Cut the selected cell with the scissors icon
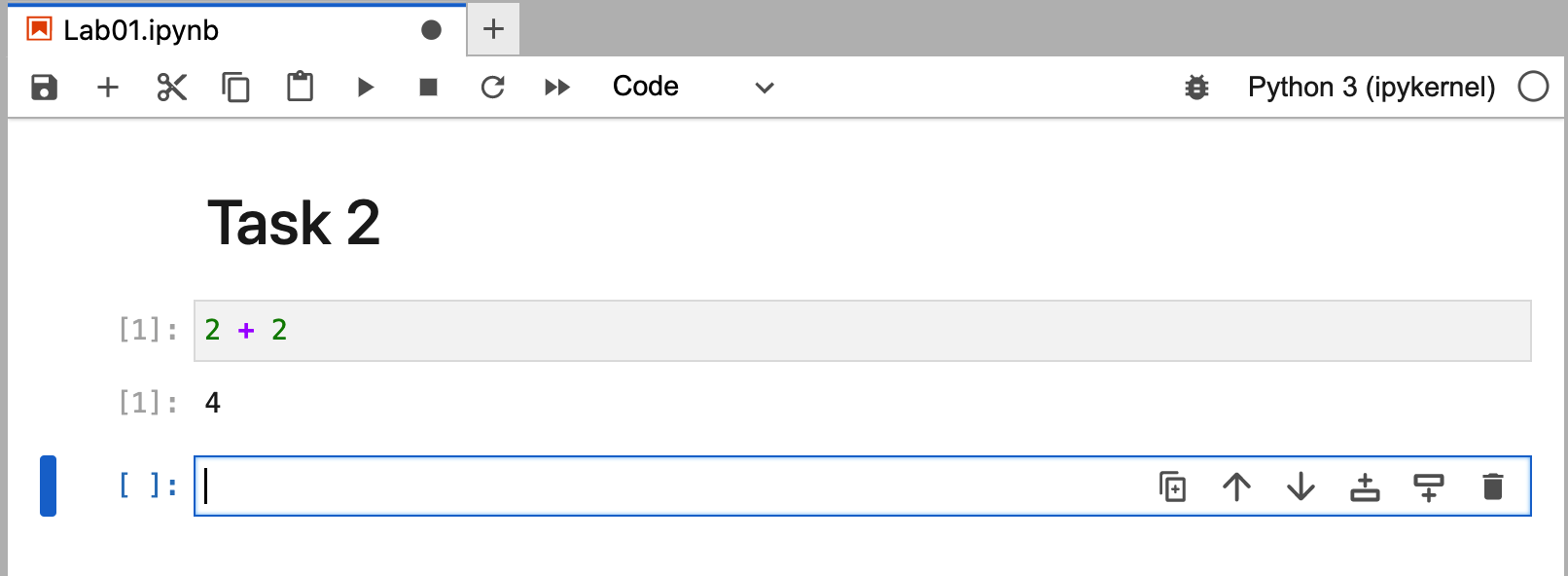The image size is (1568, 576). pyautogui.click(x=171, y=88)
